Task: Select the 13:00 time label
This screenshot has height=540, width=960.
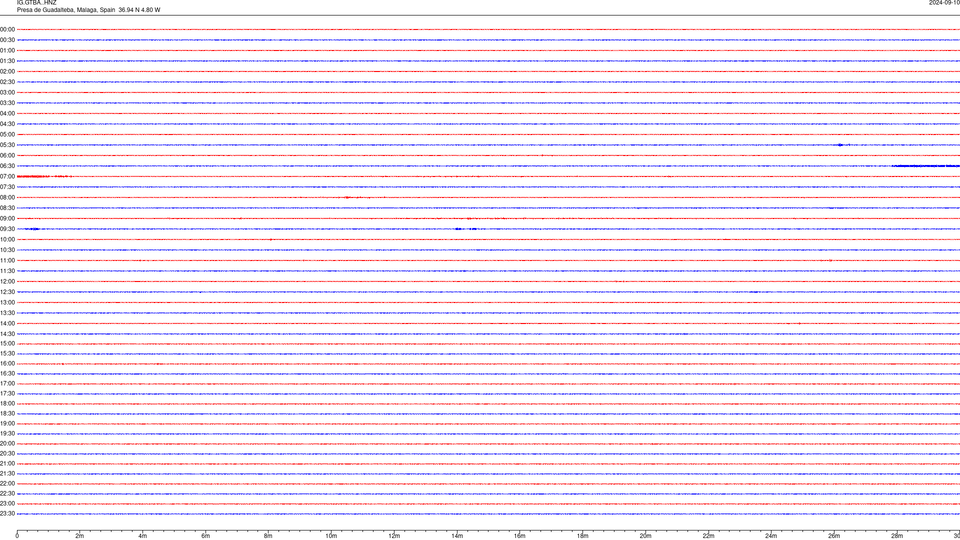Action: coord(7,302)
